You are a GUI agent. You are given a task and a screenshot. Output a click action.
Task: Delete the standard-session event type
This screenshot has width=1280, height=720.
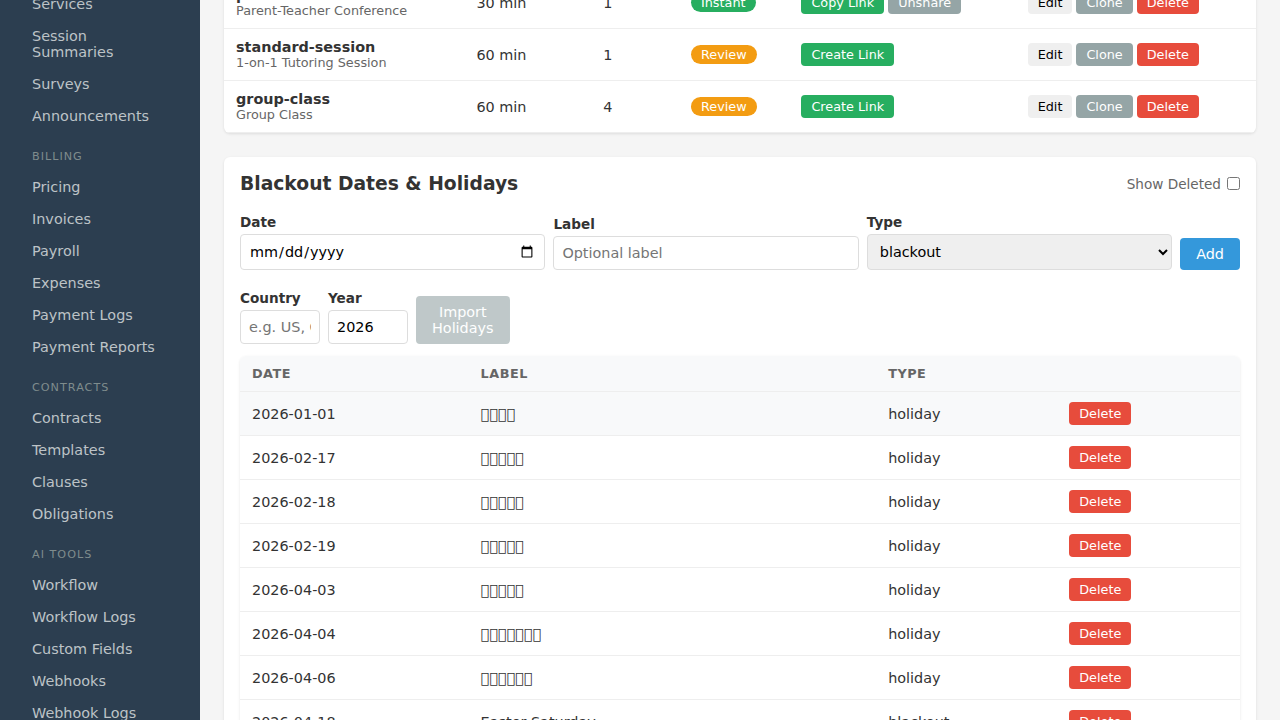(x=1168, y=55)
